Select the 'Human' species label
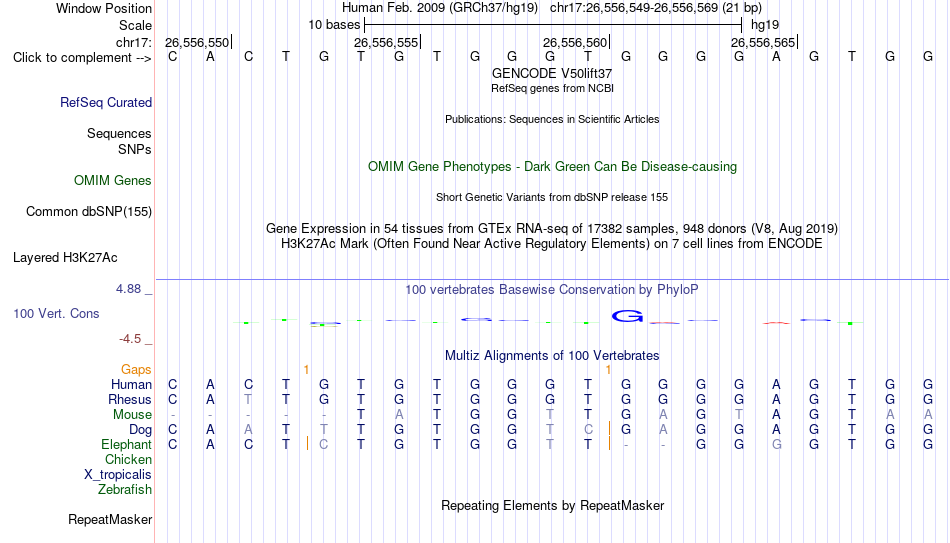The height and width of the screenshot is (543, 950). tap(131, 384)
